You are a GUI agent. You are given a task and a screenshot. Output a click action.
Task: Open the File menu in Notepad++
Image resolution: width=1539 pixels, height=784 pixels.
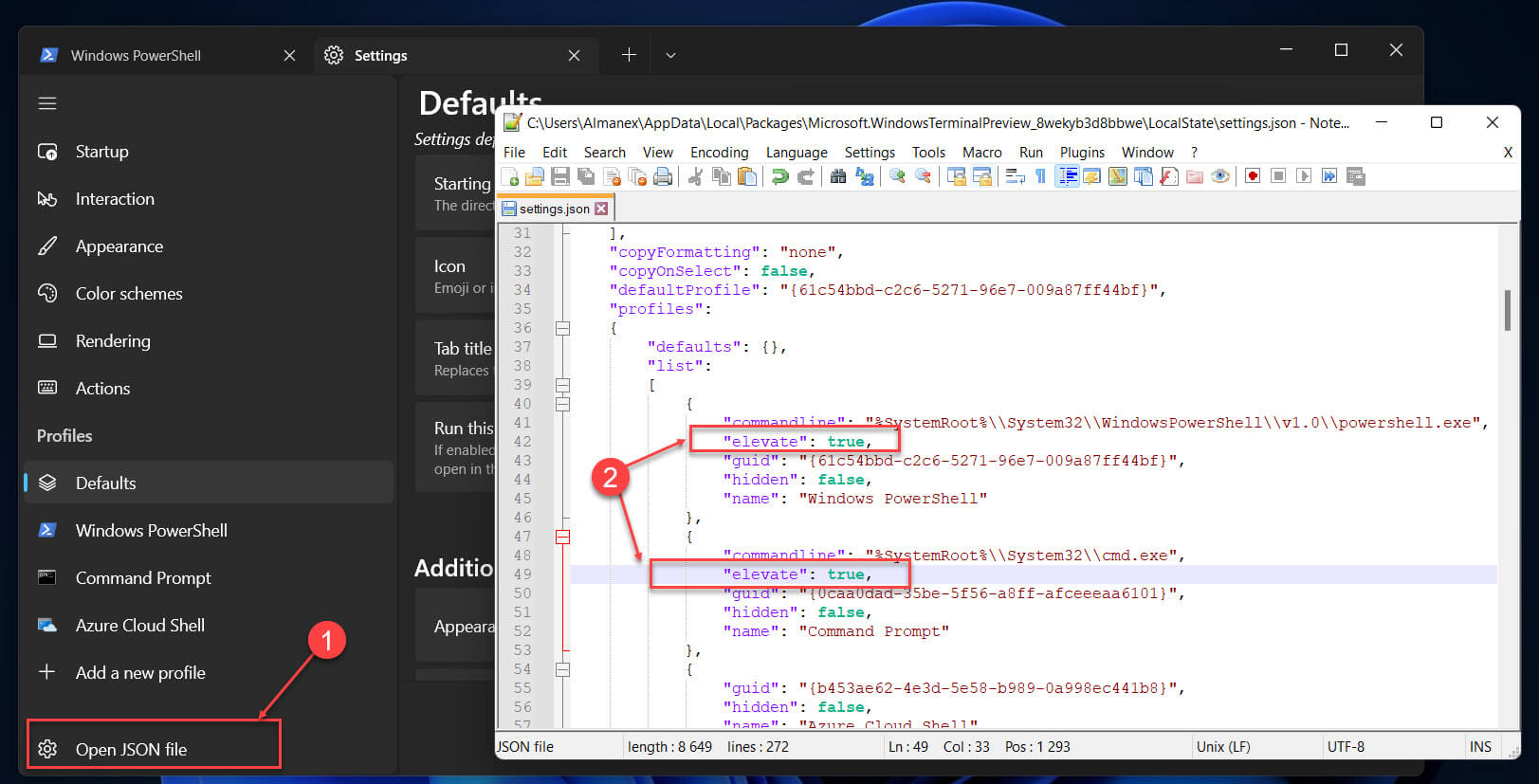click(514, 153)
